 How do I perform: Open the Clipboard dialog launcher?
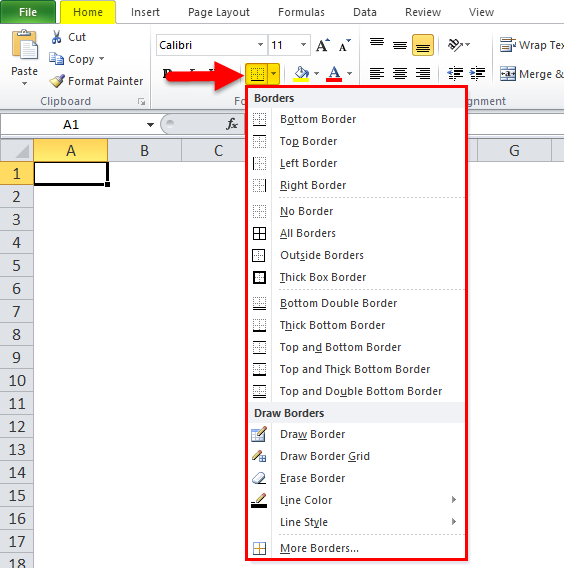click(141, 102)
